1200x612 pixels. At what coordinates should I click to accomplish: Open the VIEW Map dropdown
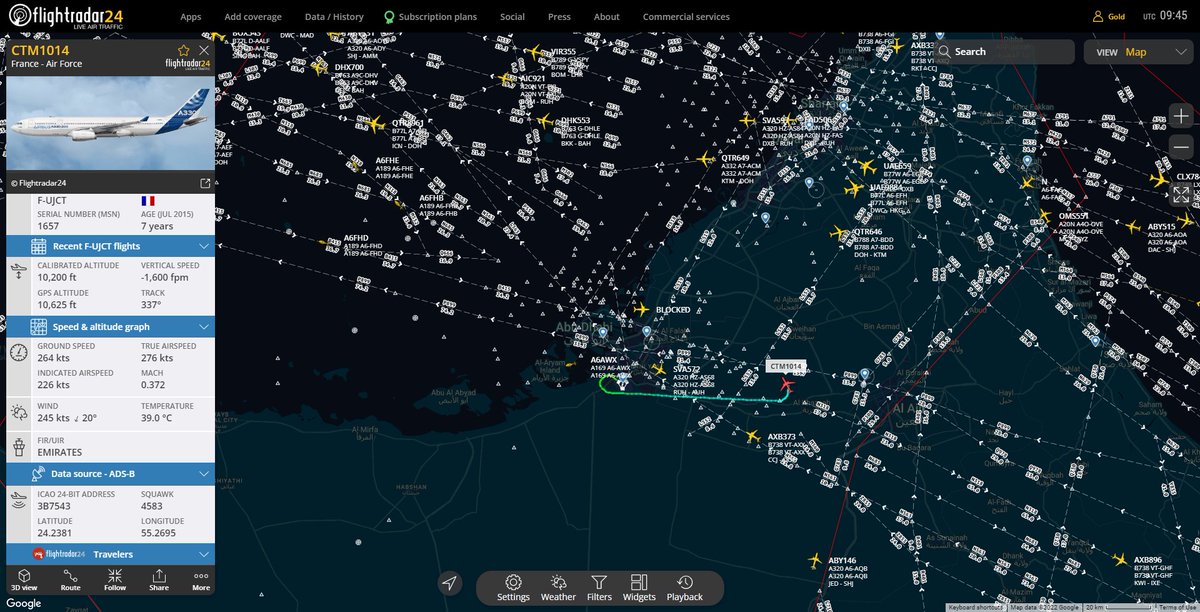point(1139,52)
